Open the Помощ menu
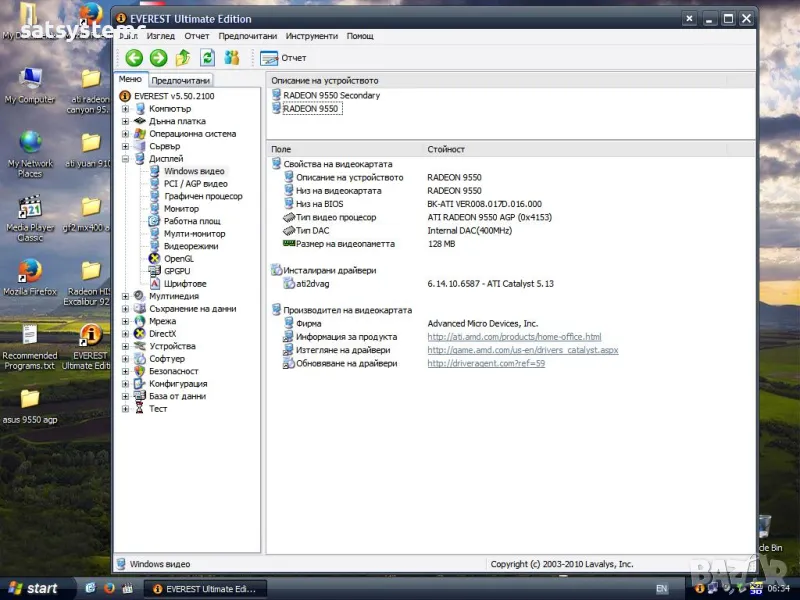800x600 pixels. coord(360,36)
